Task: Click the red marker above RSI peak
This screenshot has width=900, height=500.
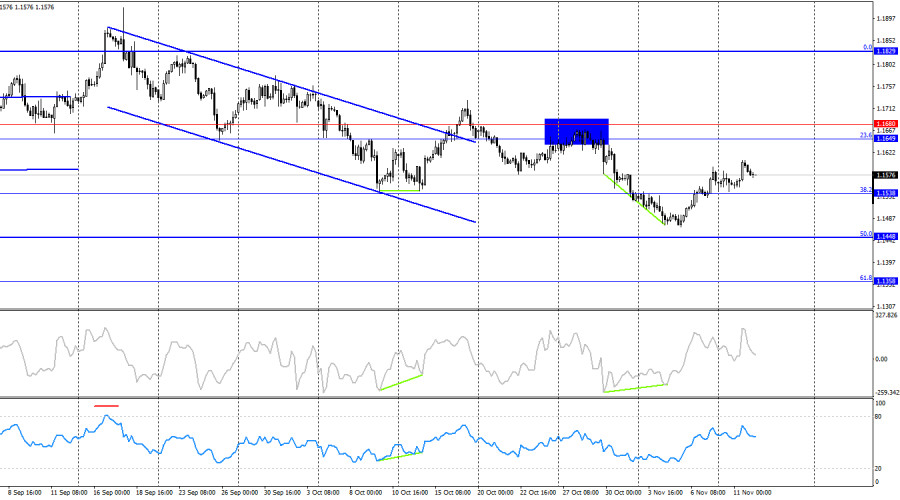Action: coord(106,406)
